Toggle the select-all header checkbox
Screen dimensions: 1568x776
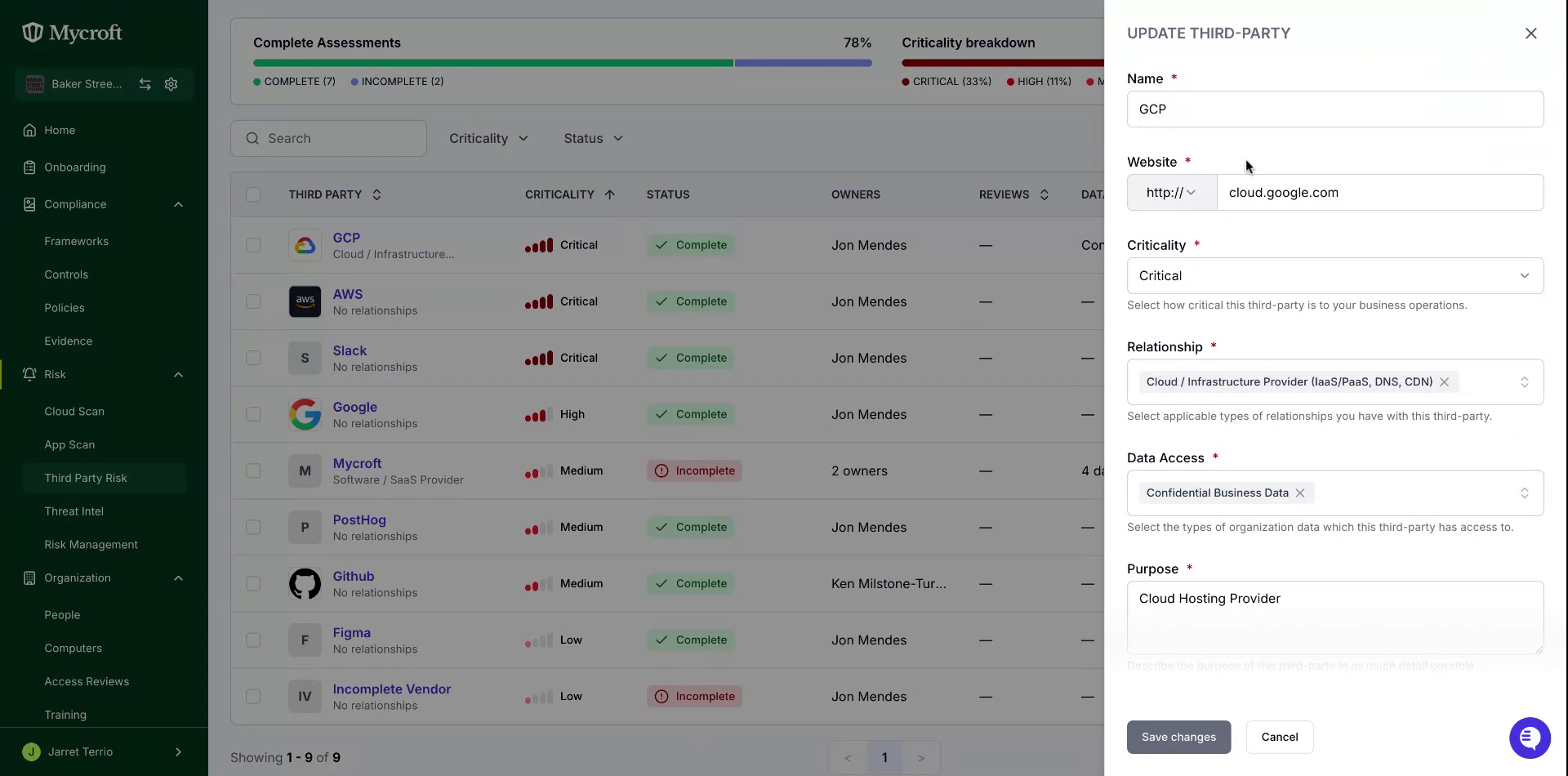pyautogui.click(x=253, y=194)
